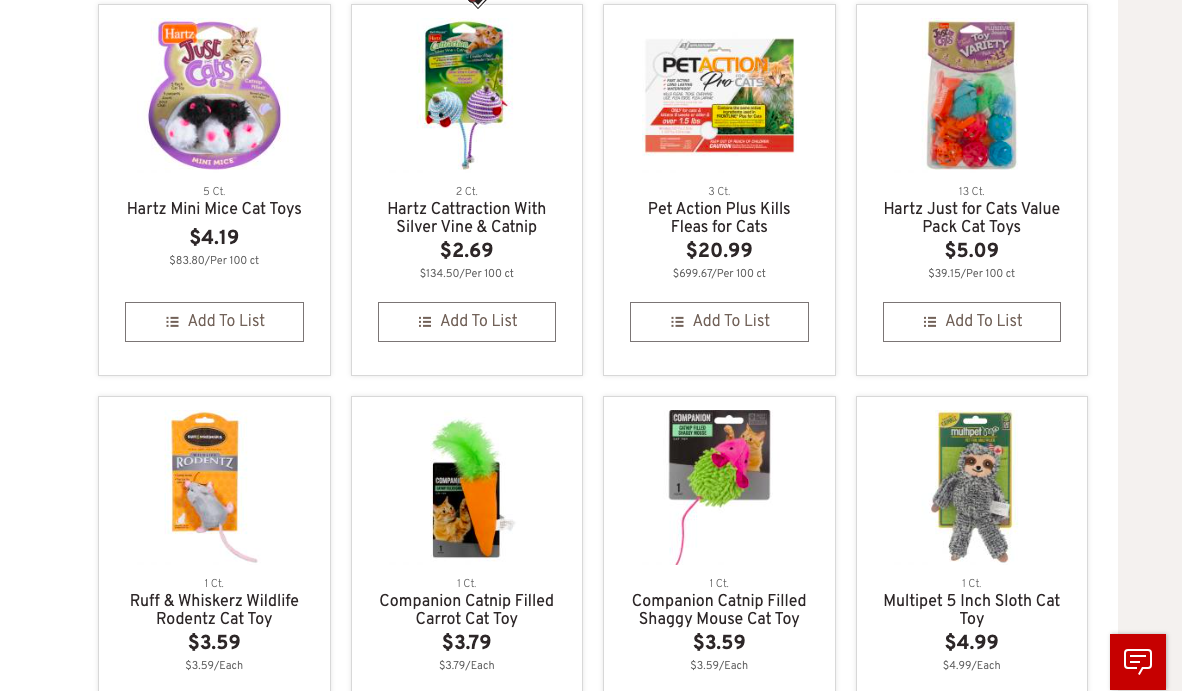Screen dimensions: 1182x691
Task: View Hartz Cattraction Silver Vine product image
Action: pyautogui.click(x=466, y=95)
